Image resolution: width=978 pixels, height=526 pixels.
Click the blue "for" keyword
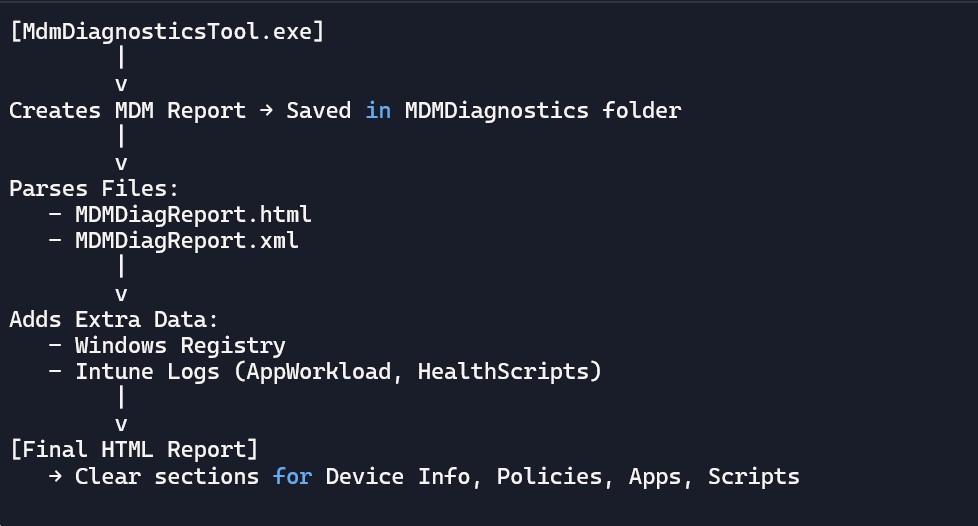(292, 477)
